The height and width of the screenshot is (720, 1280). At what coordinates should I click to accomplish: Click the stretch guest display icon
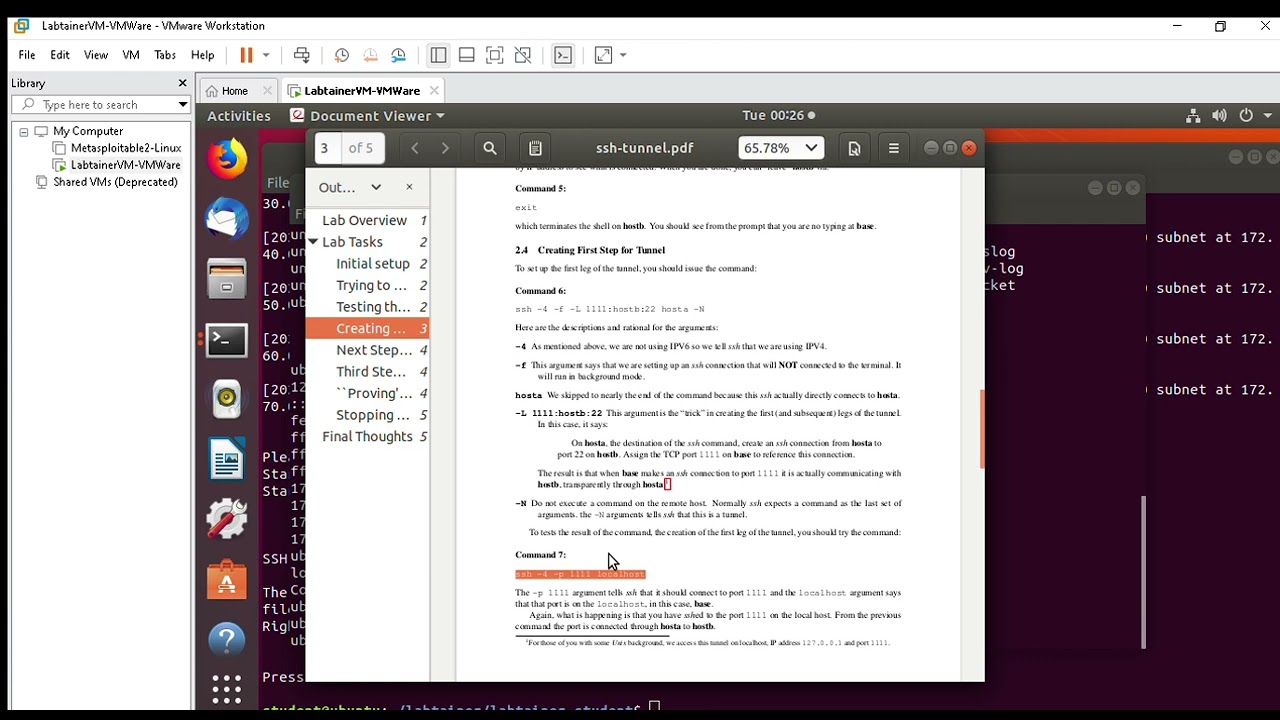pyautogui.click(x=603, y=55)
